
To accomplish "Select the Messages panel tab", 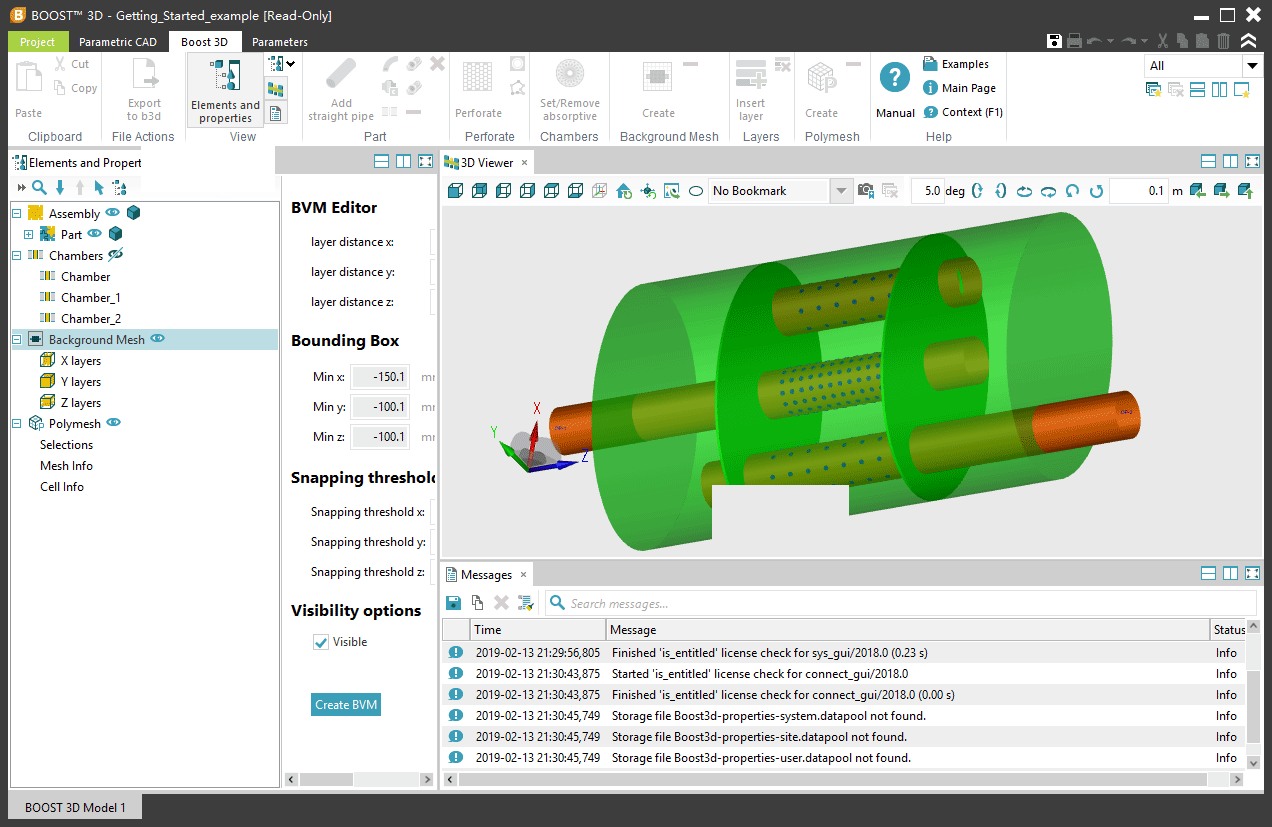I will coord(486,575).
